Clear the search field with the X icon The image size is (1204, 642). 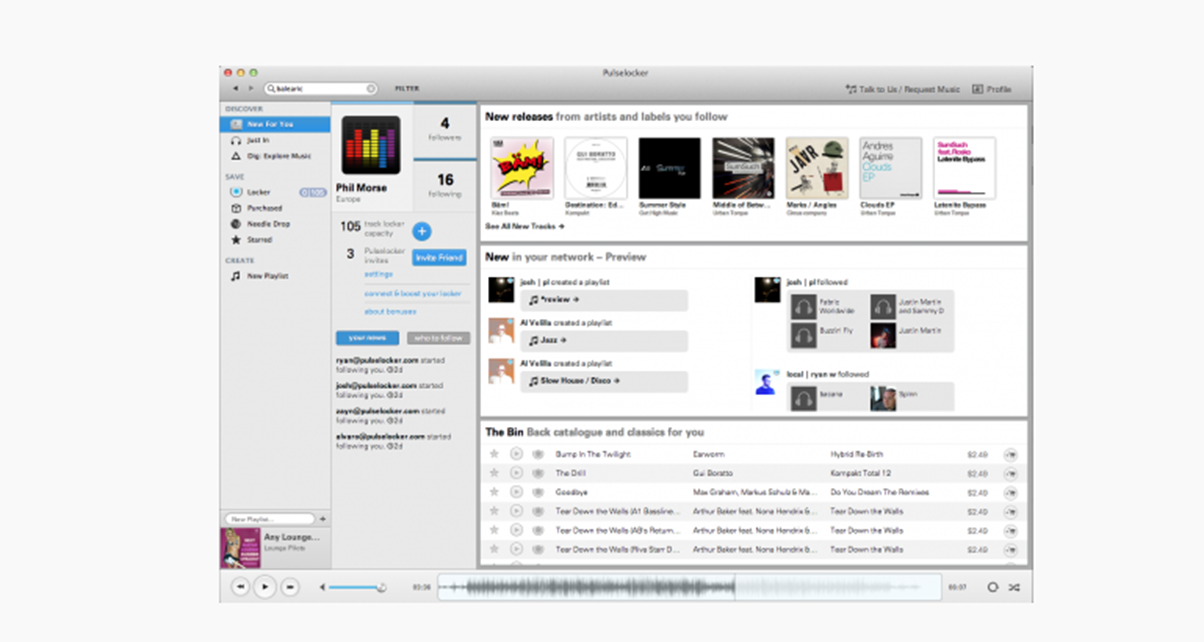pyautogui.click(x=371, y=89)
